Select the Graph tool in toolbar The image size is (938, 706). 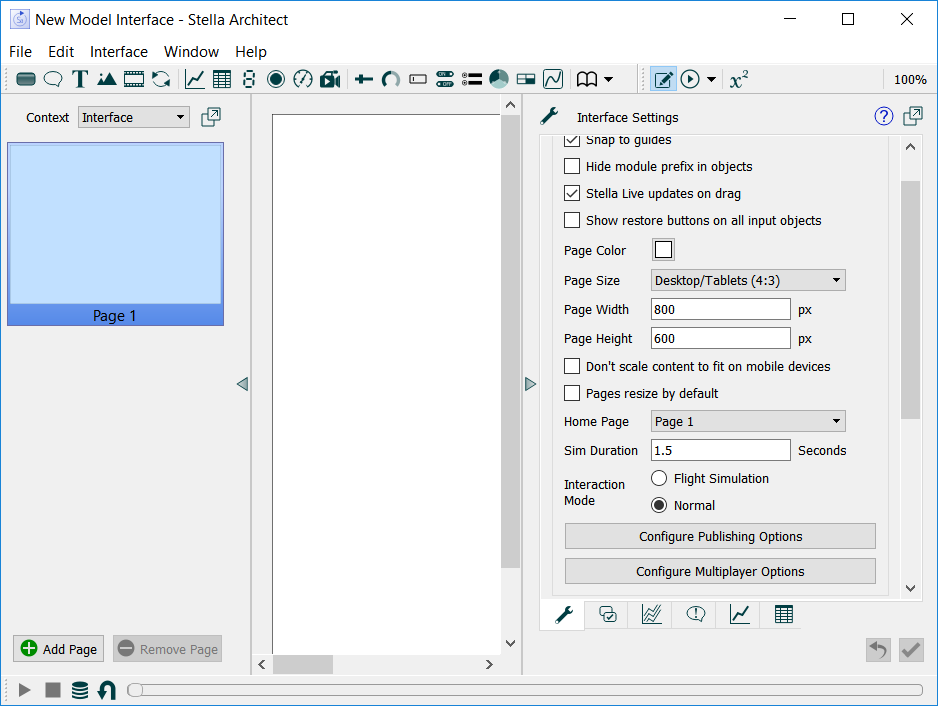tap(194, 79)
